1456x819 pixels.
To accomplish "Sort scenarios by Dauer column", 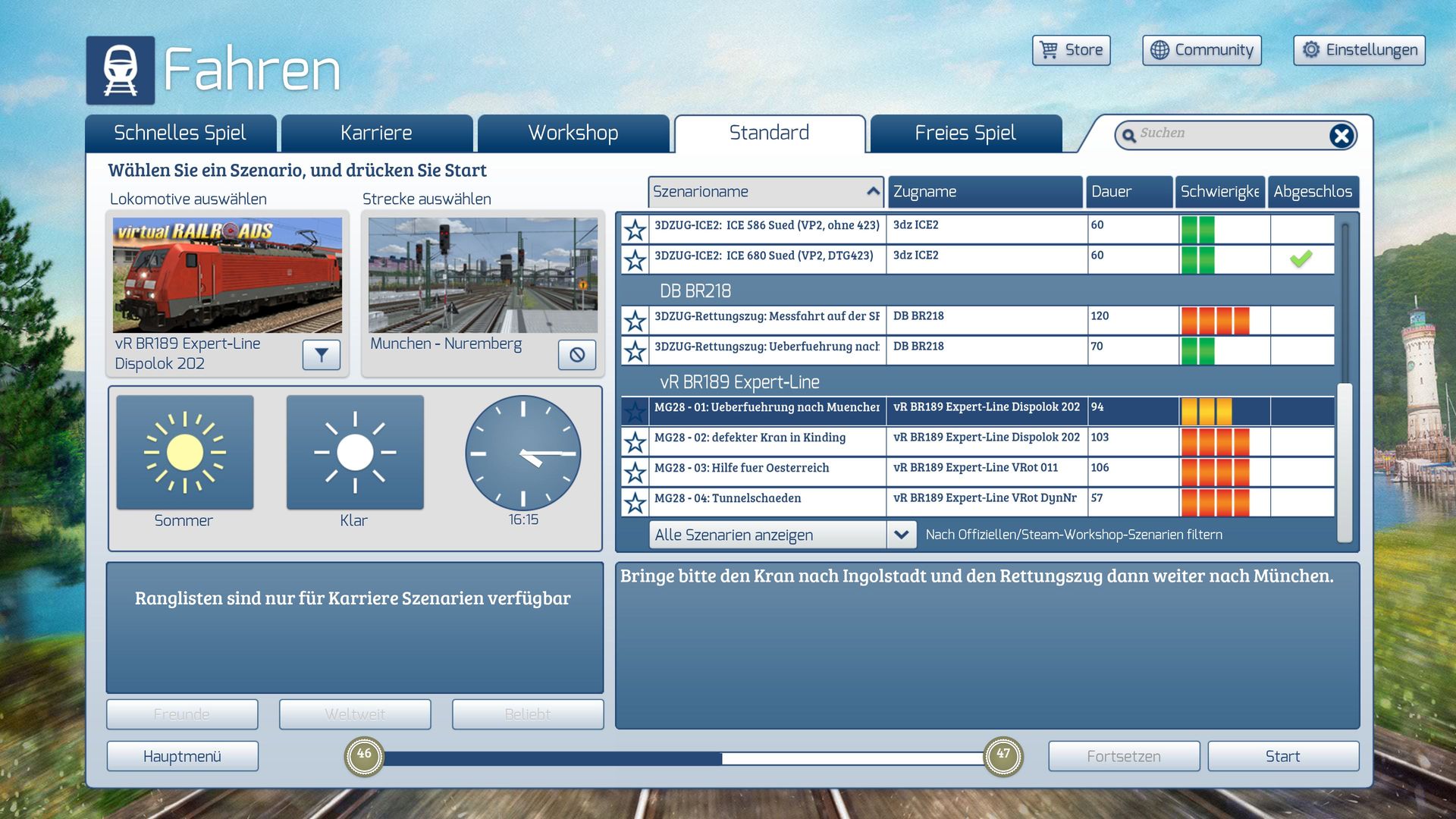I will tap(1129, 192).
